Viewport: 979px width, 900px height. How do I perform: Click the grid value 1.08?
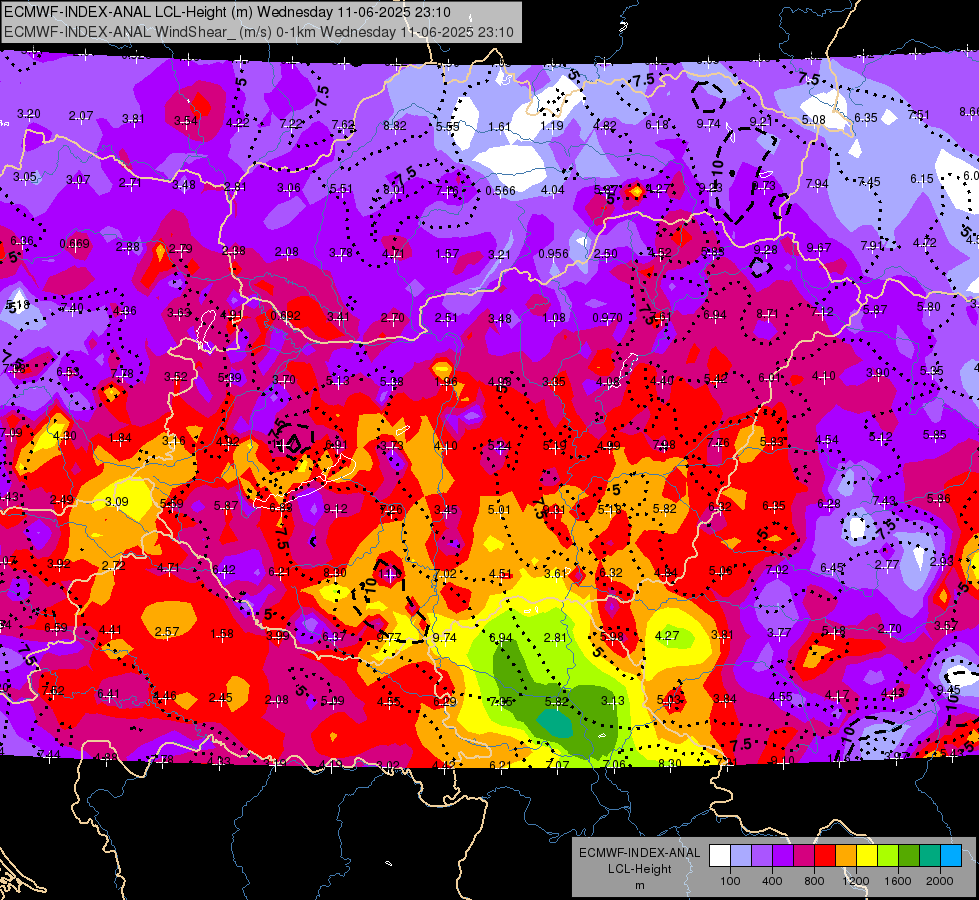tap(554, 319)
